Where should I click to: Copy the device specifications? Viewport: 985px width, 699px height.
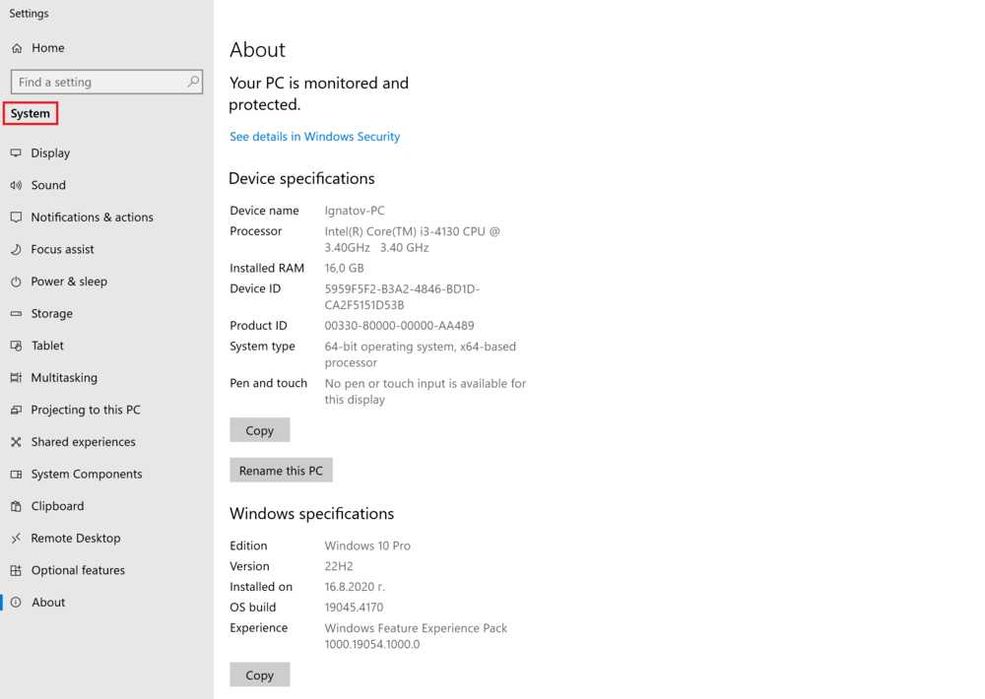[259, 430]
